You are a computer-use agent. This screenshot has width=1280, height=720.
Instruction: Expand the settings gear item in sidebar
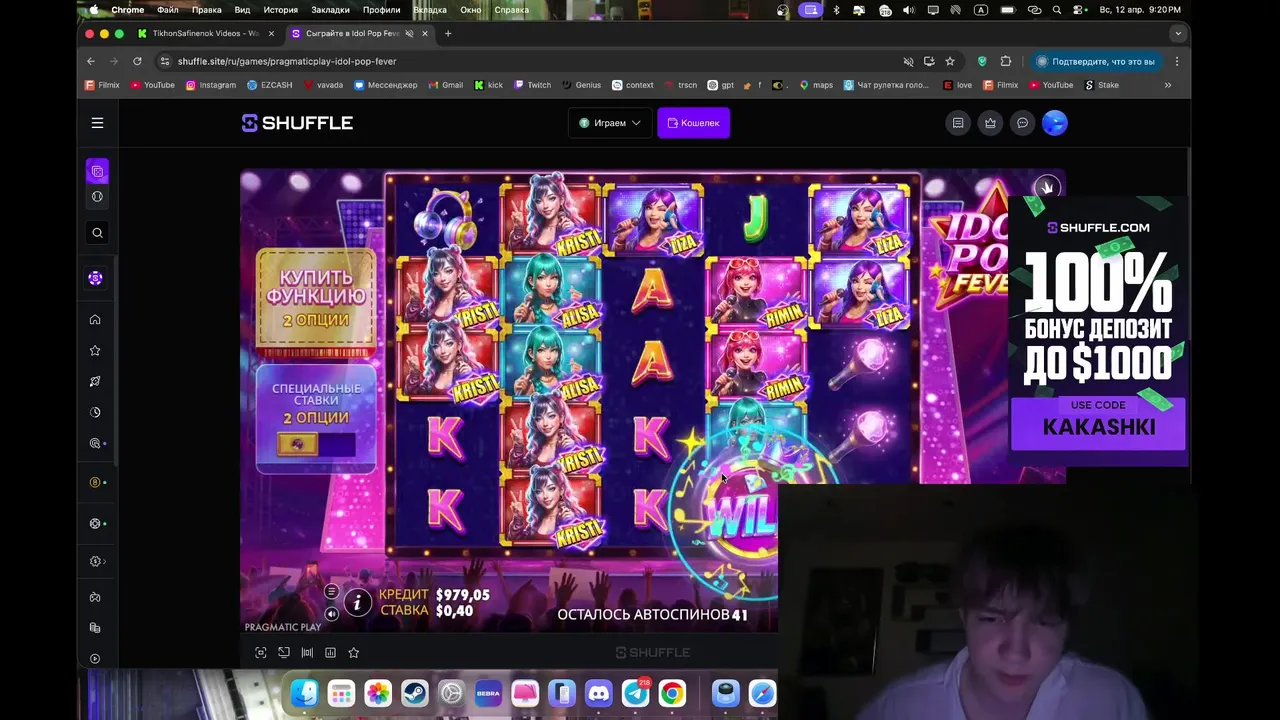pyautogui.click(x=96, y=561)
